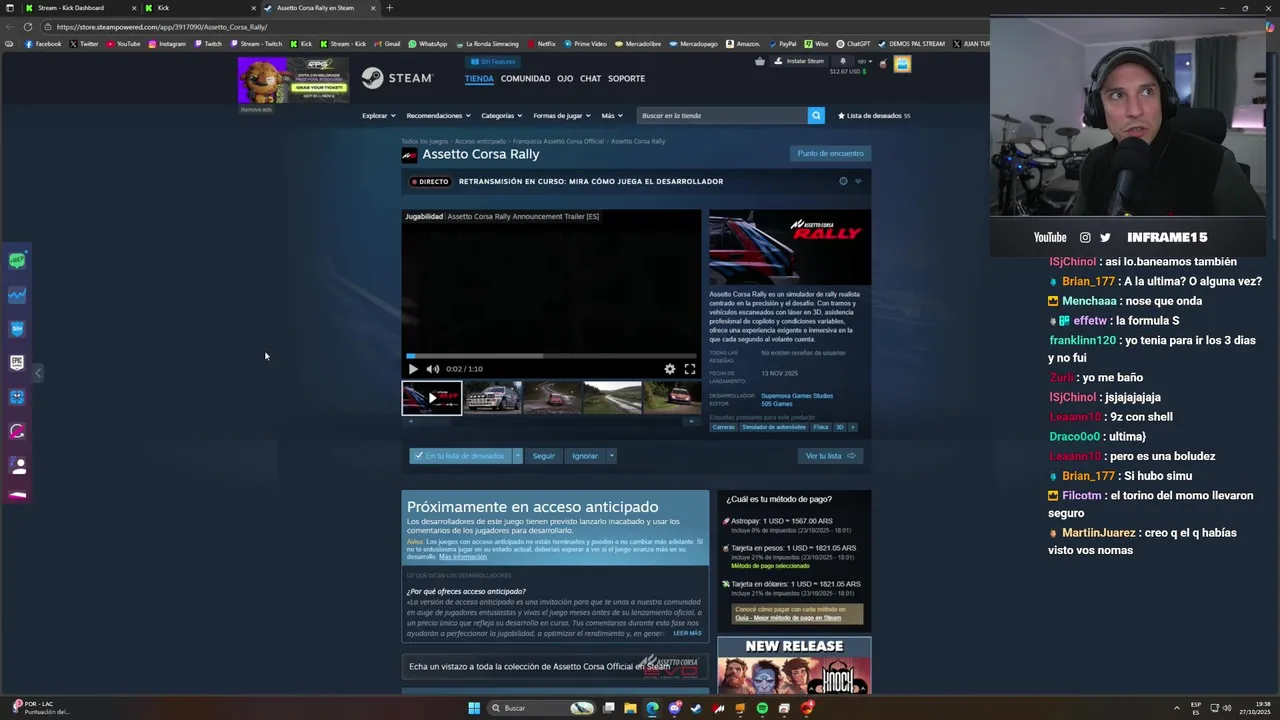Image resolution: width=1280 pixels, height=720 pixels.
Task: Play the Assetto Corsa Rally trailer
Action: (x=413, y=369)
